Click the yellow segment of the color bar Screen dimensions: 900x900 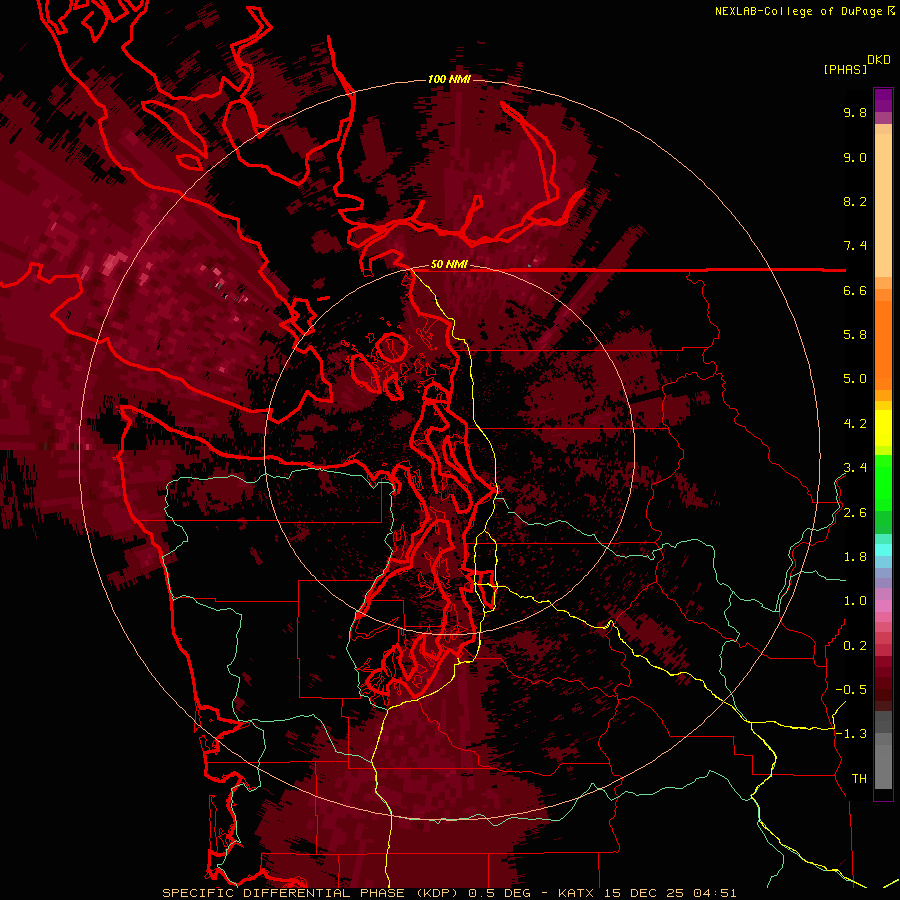tap(883, 428)
